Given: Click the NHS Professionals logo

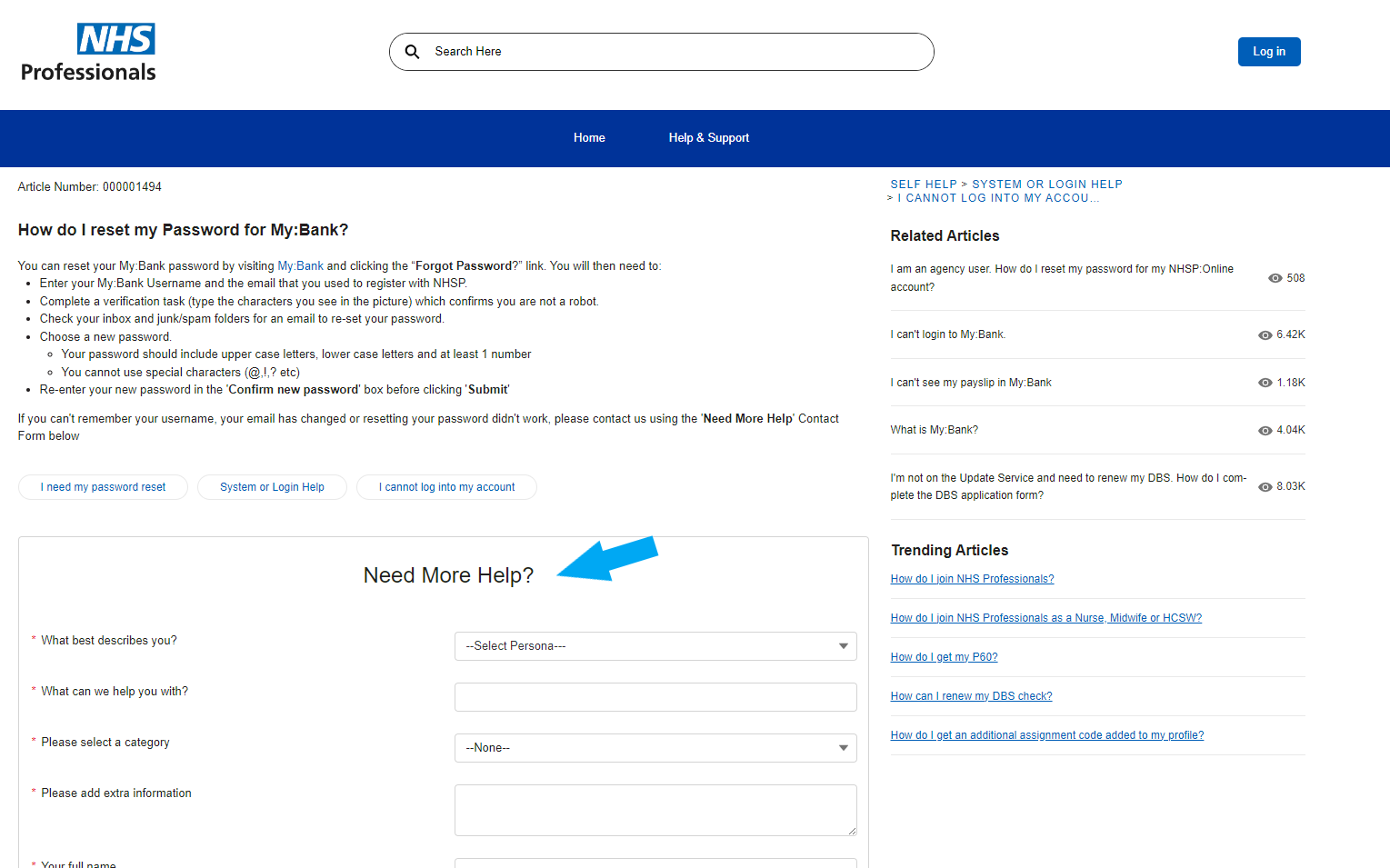Looking at the screenshot, I should 87,50.
